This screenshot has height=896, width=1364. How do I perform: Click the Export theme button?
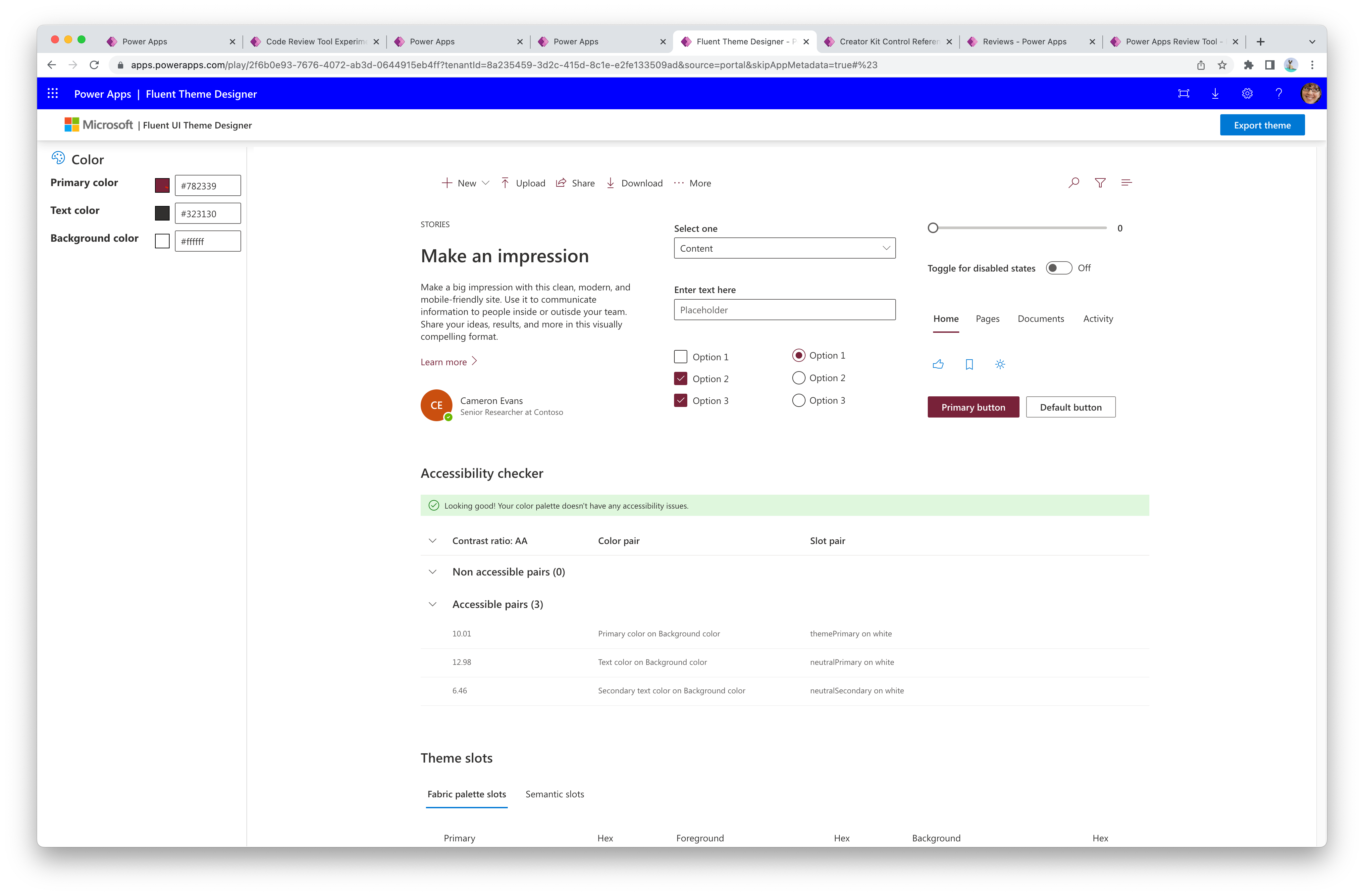point(1263,125)
